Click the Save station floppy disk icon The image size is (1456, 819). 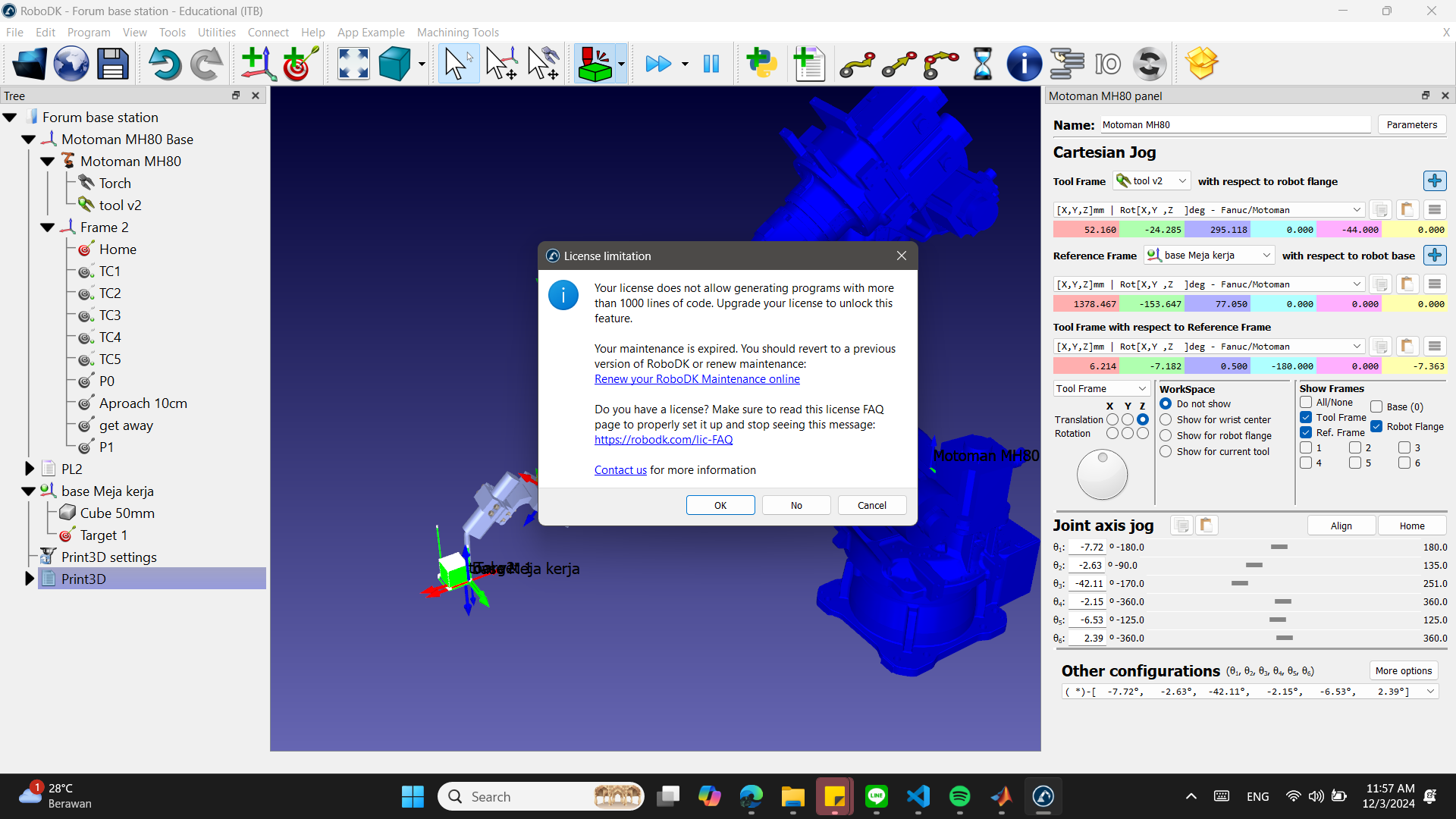(113, 64)
